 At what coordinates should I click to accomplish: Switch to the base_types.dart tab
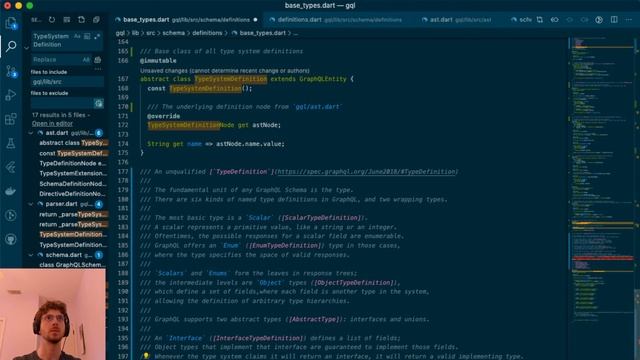(186, 20)
